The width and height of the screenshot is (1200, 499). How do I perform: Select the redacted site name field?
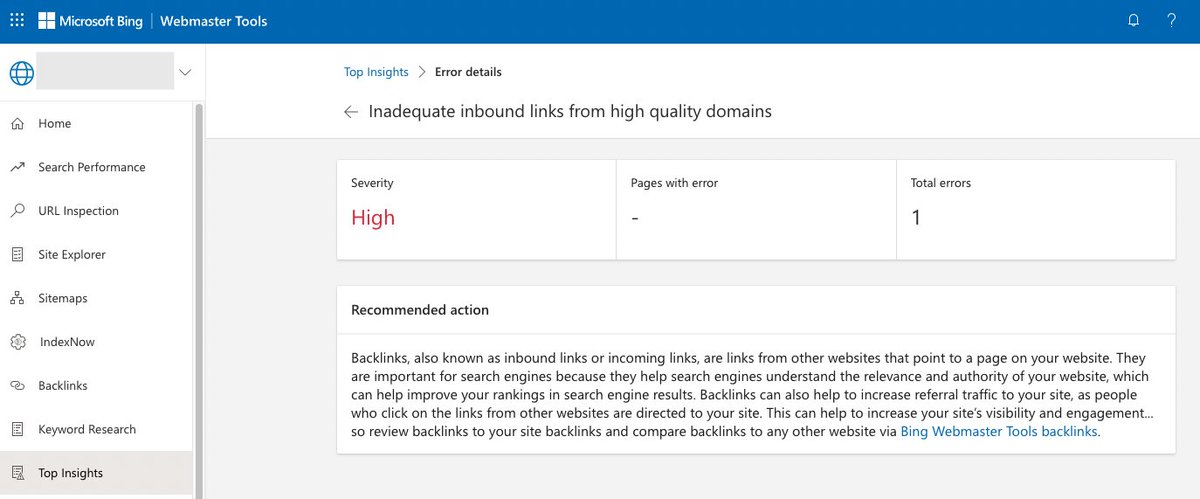click(x=105, y=72)
